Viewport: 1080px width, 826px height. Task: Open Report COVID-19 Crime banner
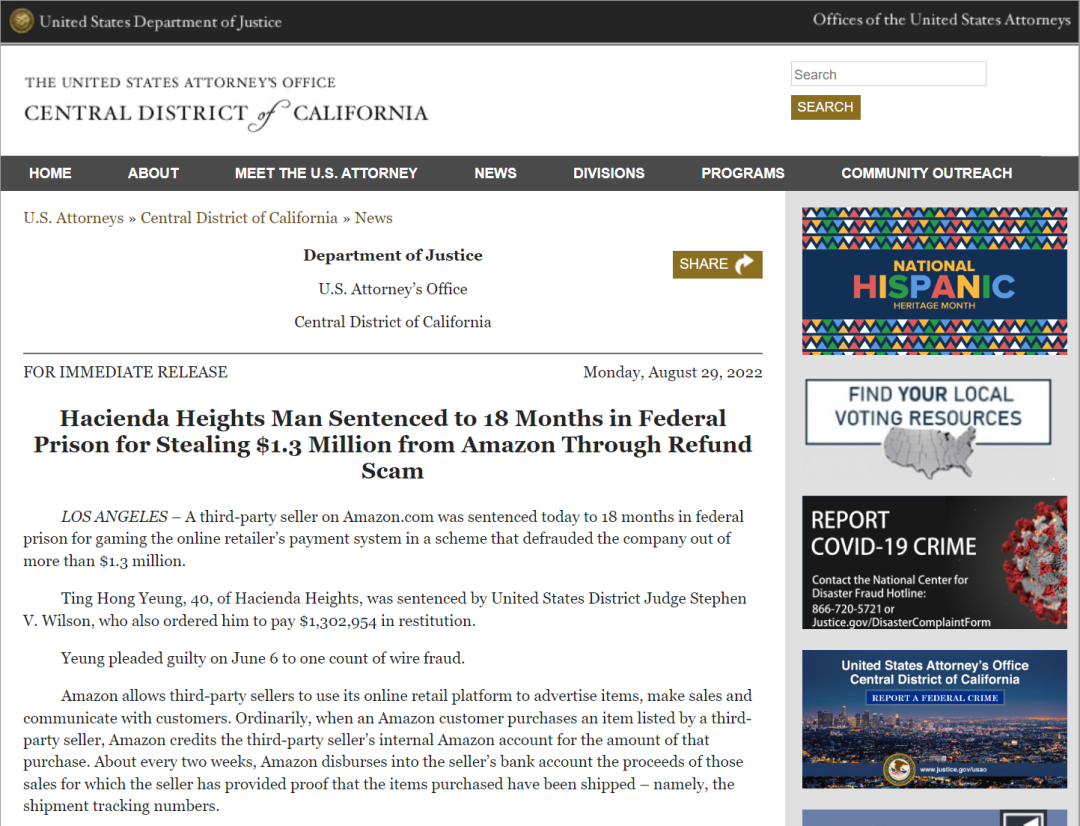pyautogui.click(x=934, y=562)
